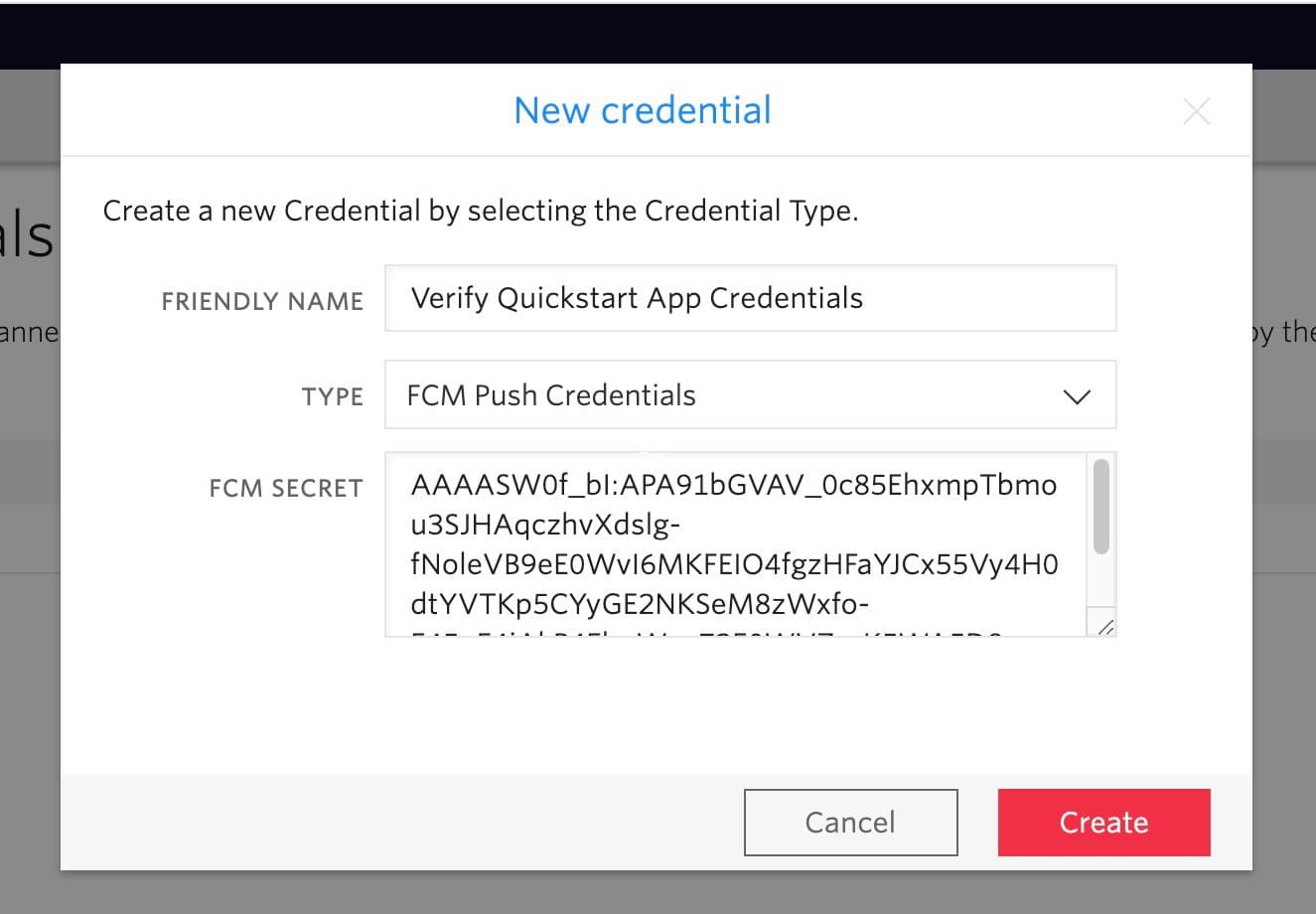Click the red Create button
Image resolution: width=1316 pixels, height=914 pixels.
pos(1102,822)
